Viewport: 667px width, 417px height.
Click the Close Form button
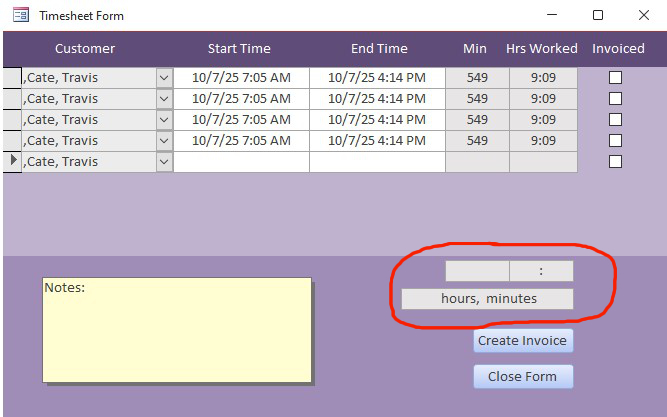[523, 377]
